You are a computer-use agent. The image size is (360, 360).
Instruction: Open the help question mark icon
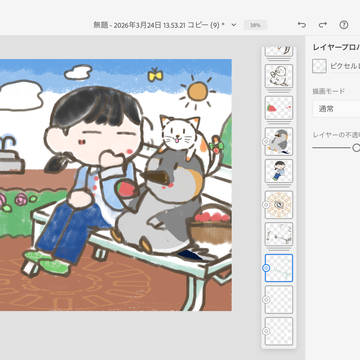click(x=344, y=25)
